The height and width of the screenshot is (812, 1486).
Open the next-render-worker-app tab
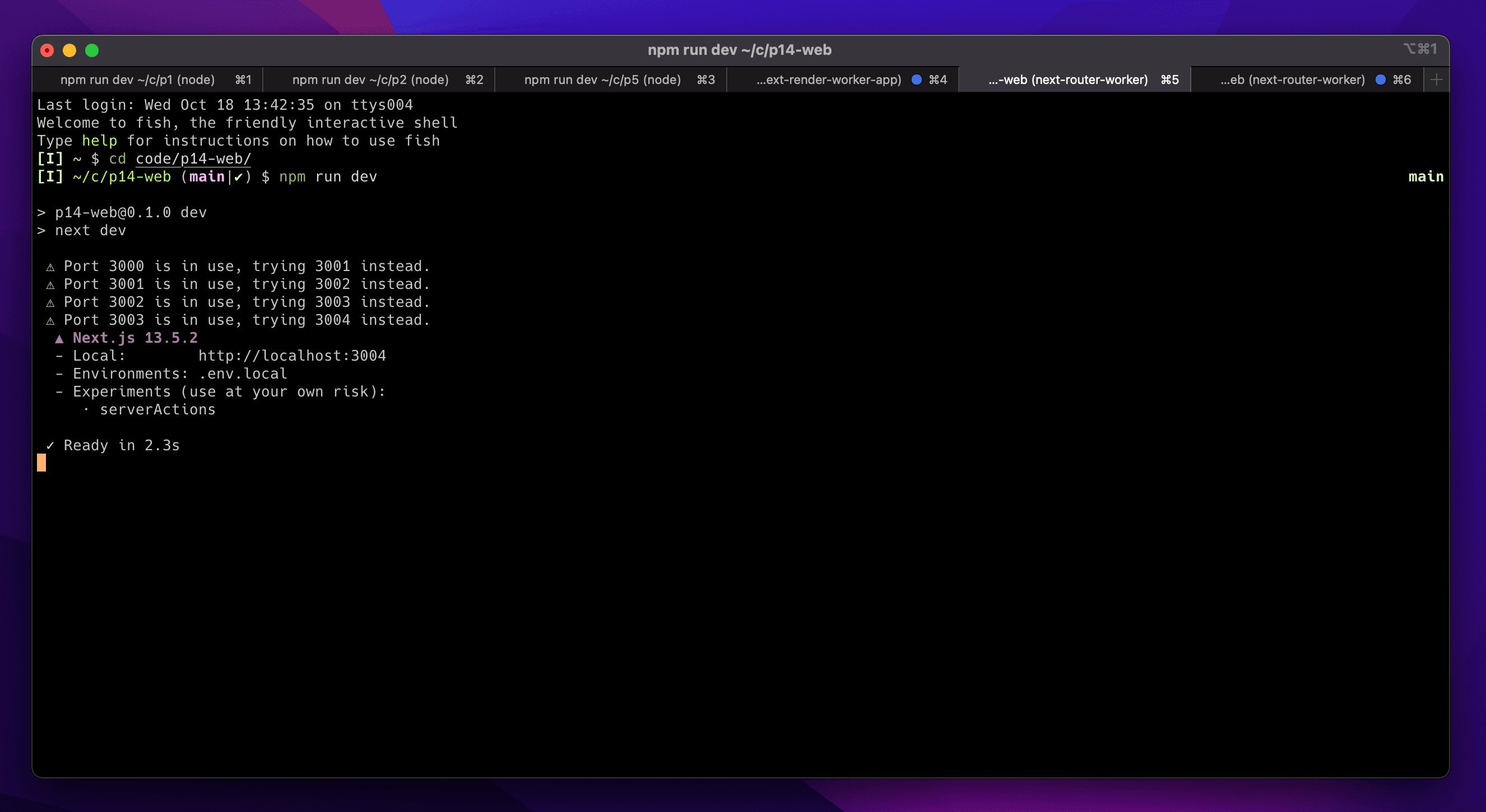tap(843, 80)
